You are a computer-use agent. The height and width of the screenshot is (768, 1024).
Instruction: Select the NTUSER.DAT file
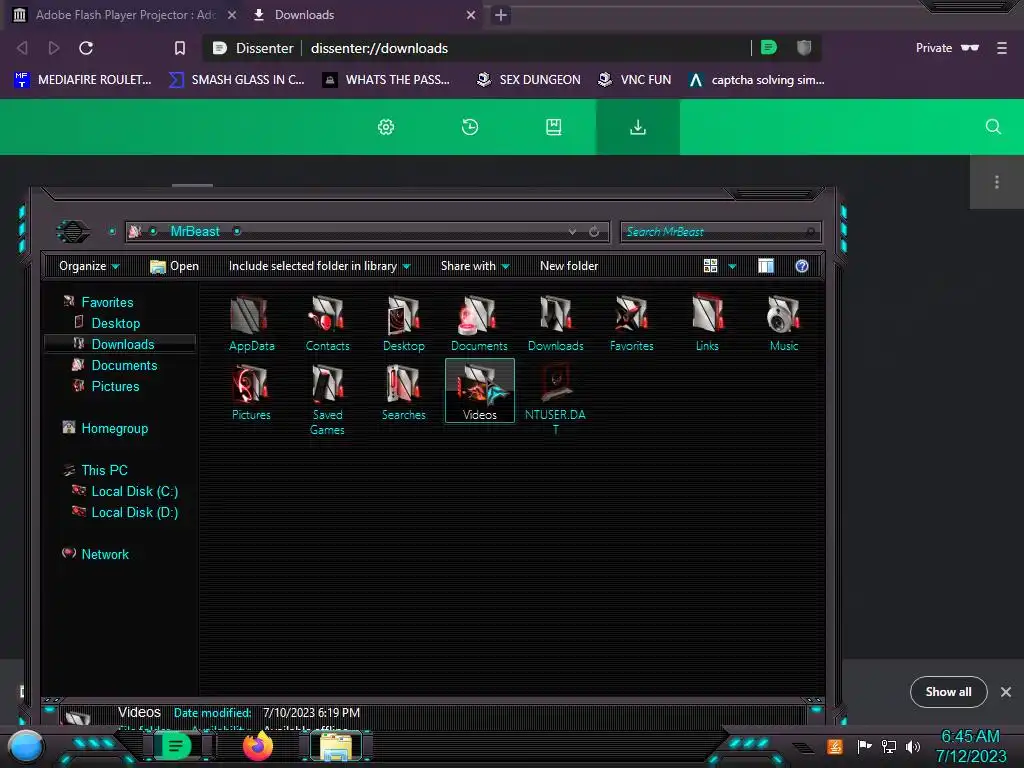tap(555, 399)
